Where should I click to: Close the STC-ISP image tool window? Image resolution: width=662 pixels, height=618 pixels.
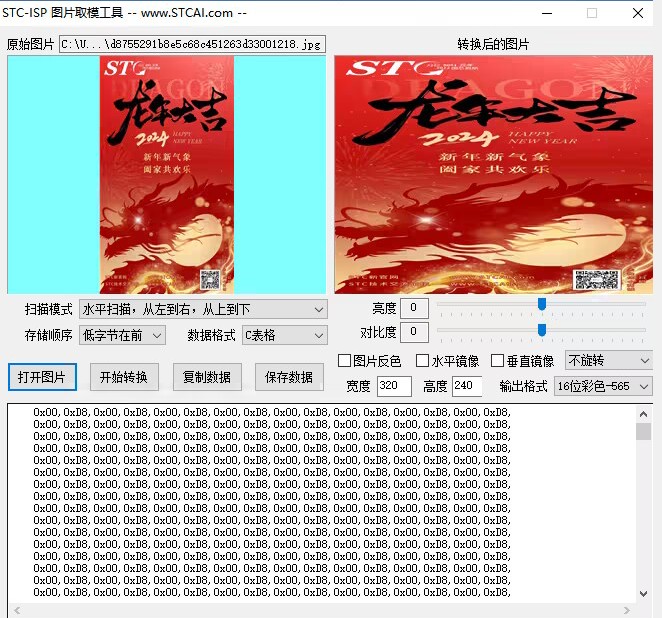(638, 13)
